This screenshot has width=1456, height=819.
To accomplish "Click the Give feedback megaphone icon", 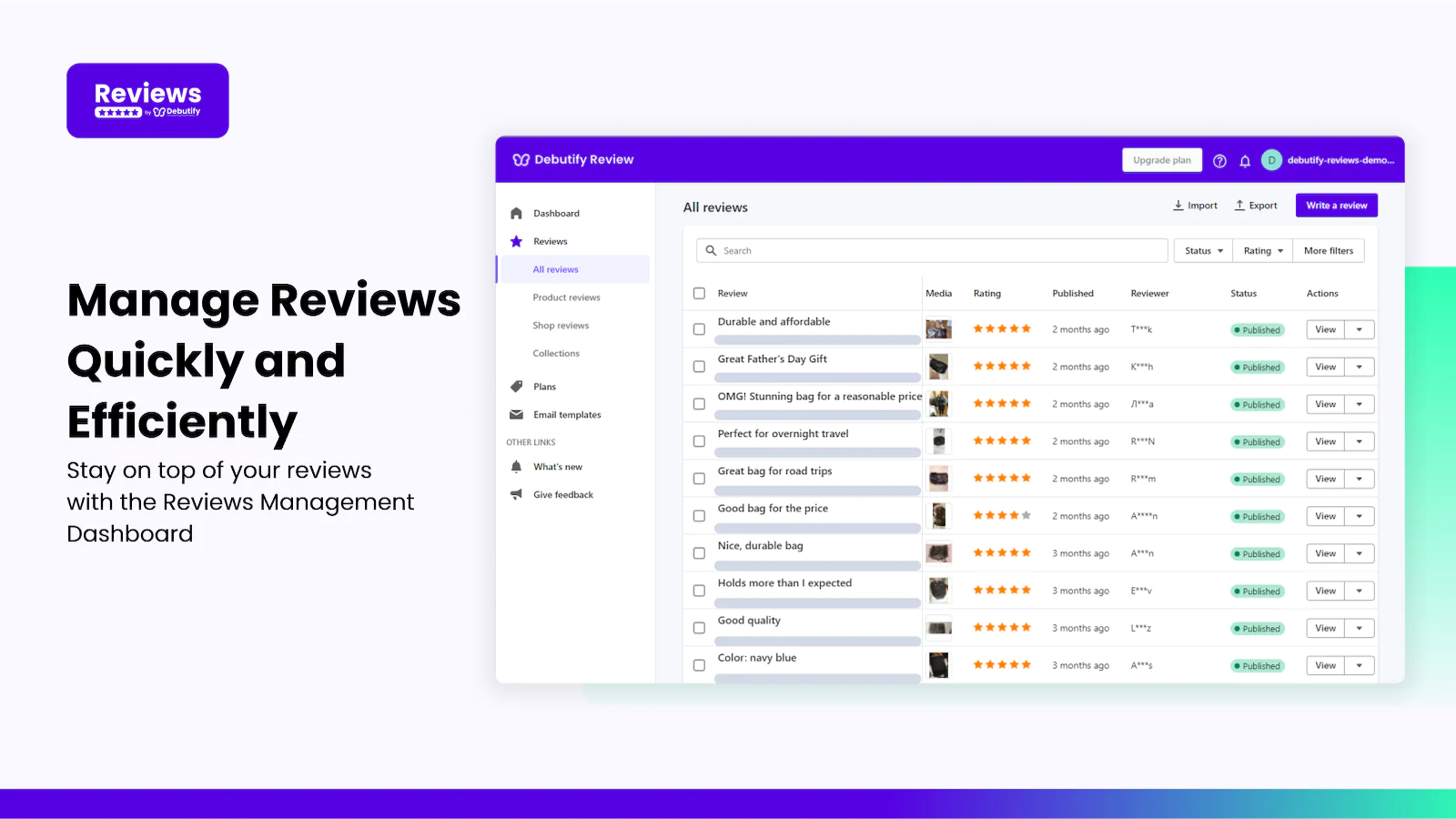I will [x=516, y=495].
